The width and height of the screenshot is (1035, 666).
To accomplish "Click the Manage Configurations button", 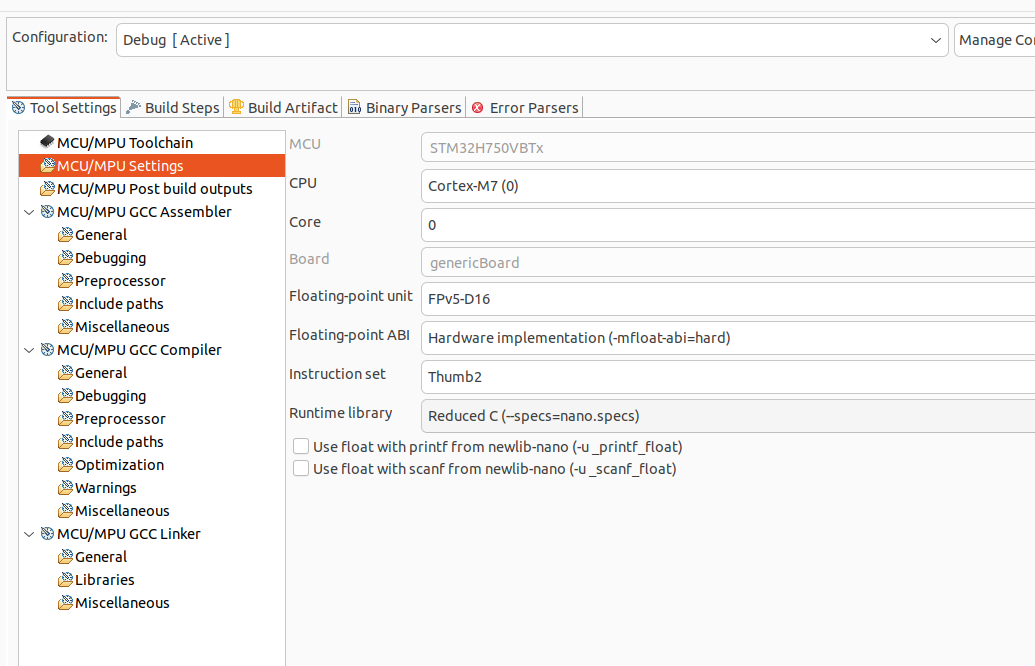I will pyautogui.click(x=995, y=40).
